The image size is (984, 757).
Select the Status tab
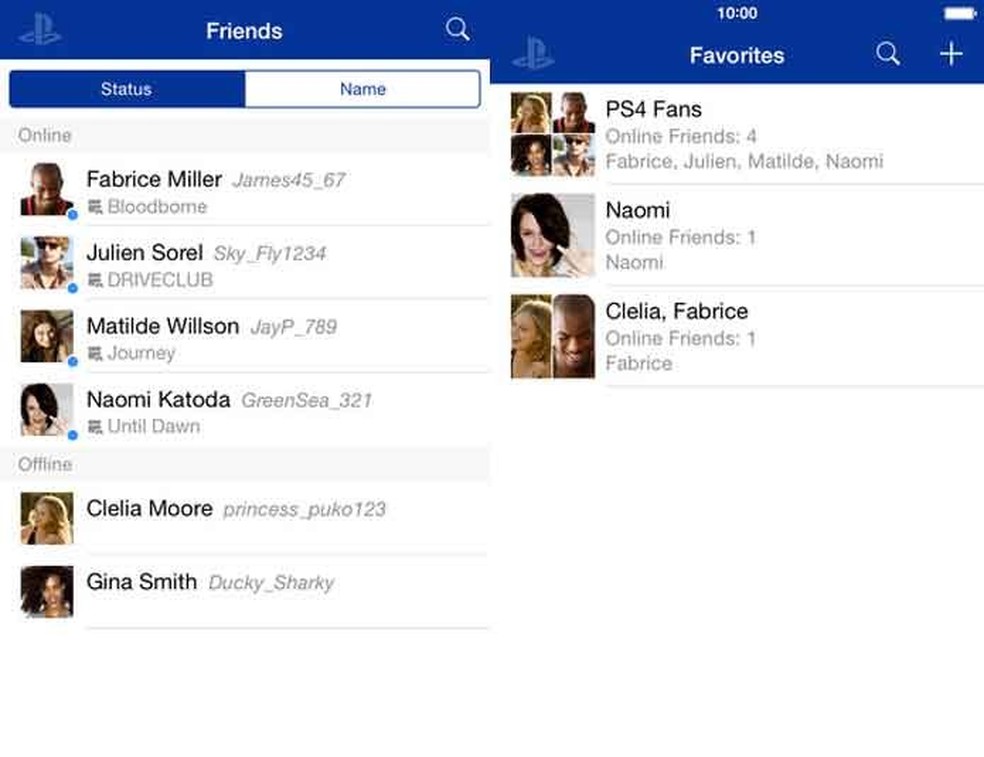point(126,89)
